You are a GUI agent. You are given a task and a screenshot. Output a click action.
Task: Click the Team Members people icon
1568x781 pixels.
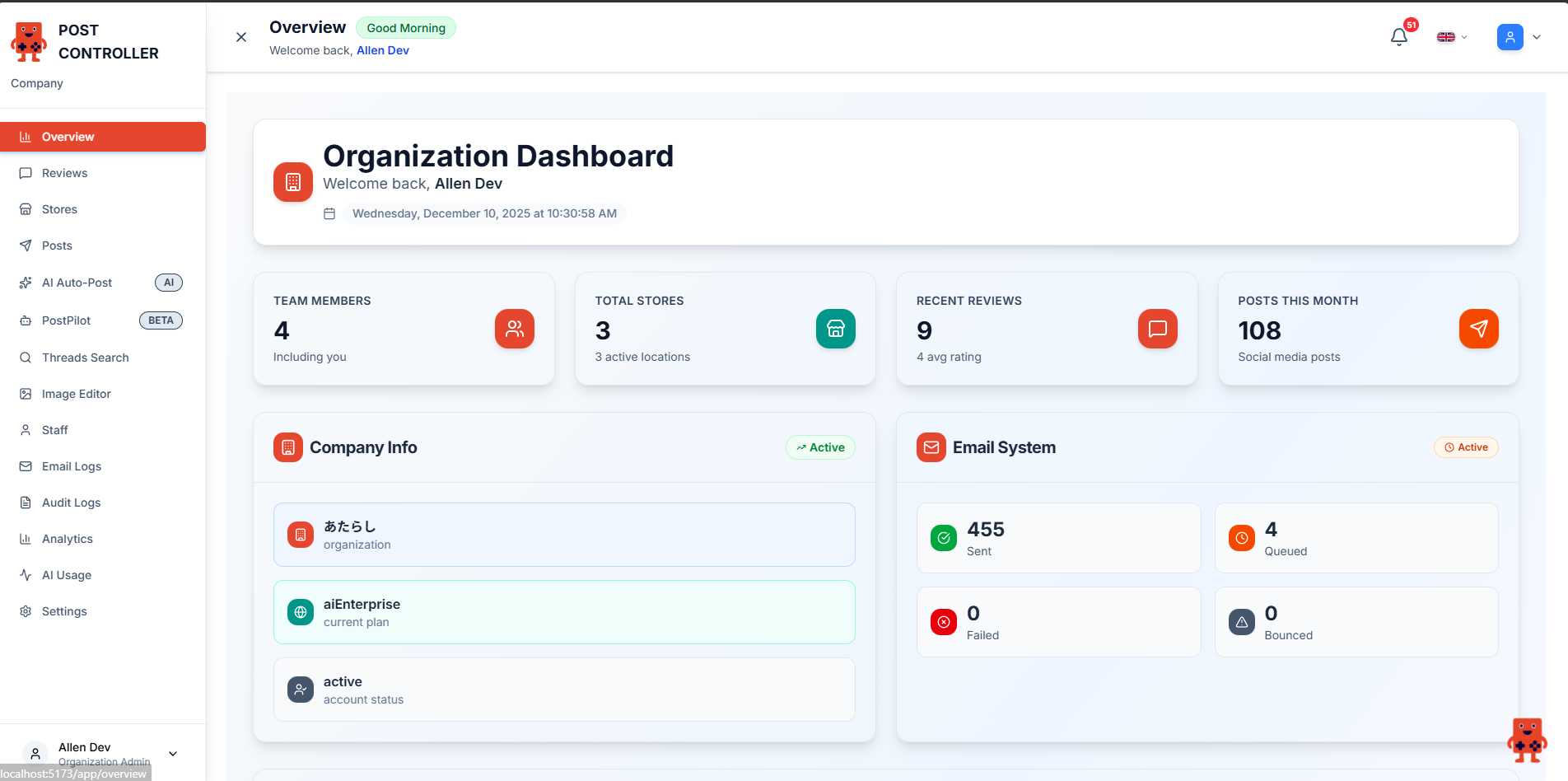(x=515, y=329)
